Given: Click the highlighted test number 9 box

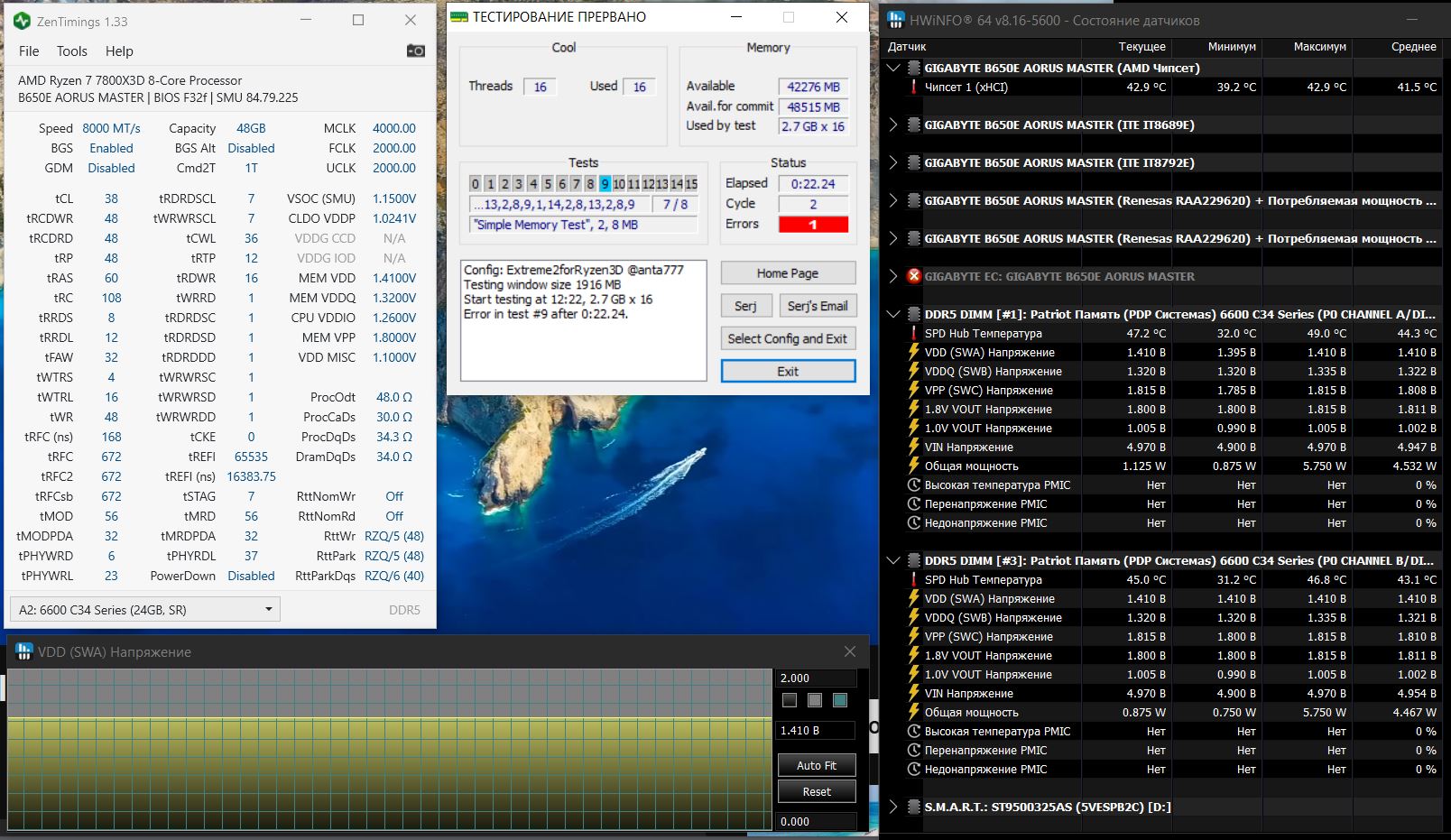Looking at the screenshot, I should tap(605, 184).
